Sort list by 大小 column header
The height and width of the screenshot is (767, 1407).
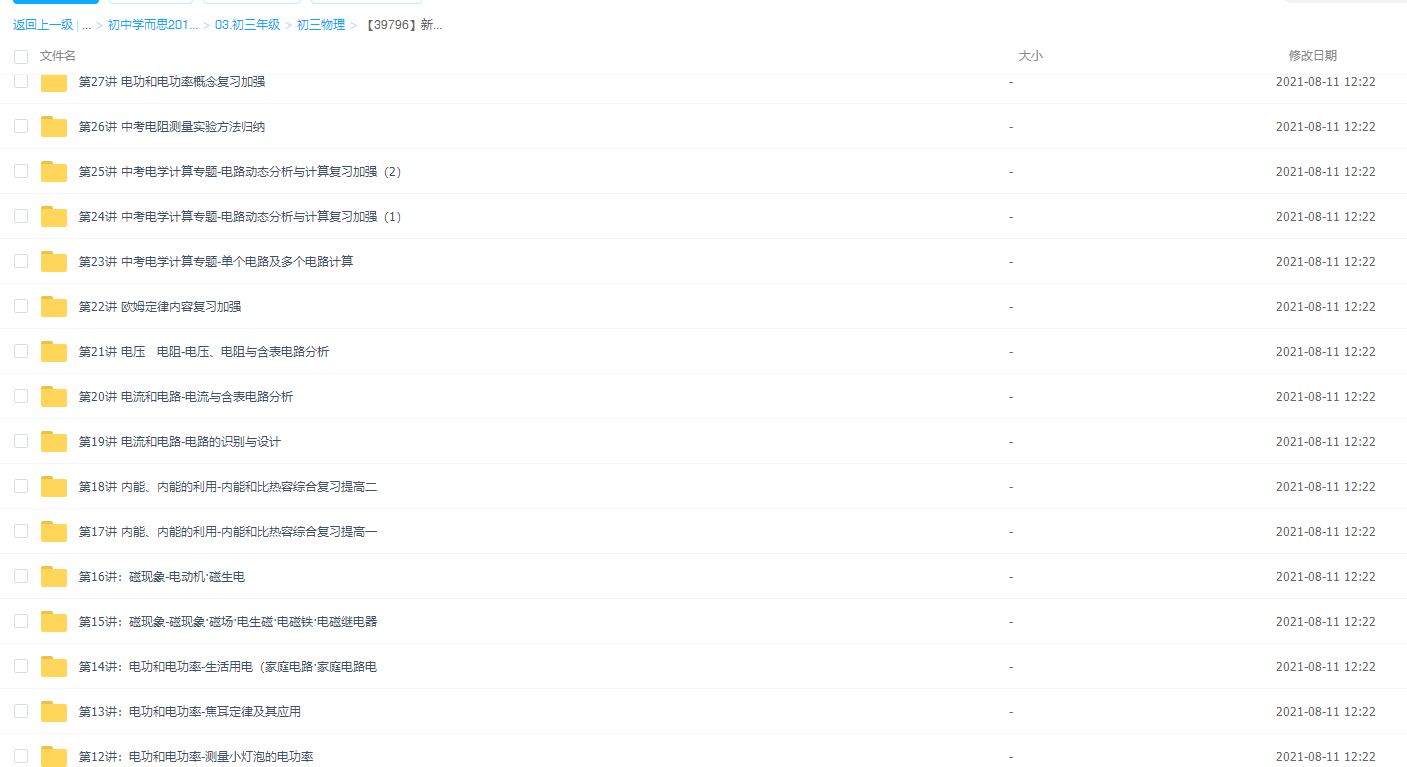1030,56
